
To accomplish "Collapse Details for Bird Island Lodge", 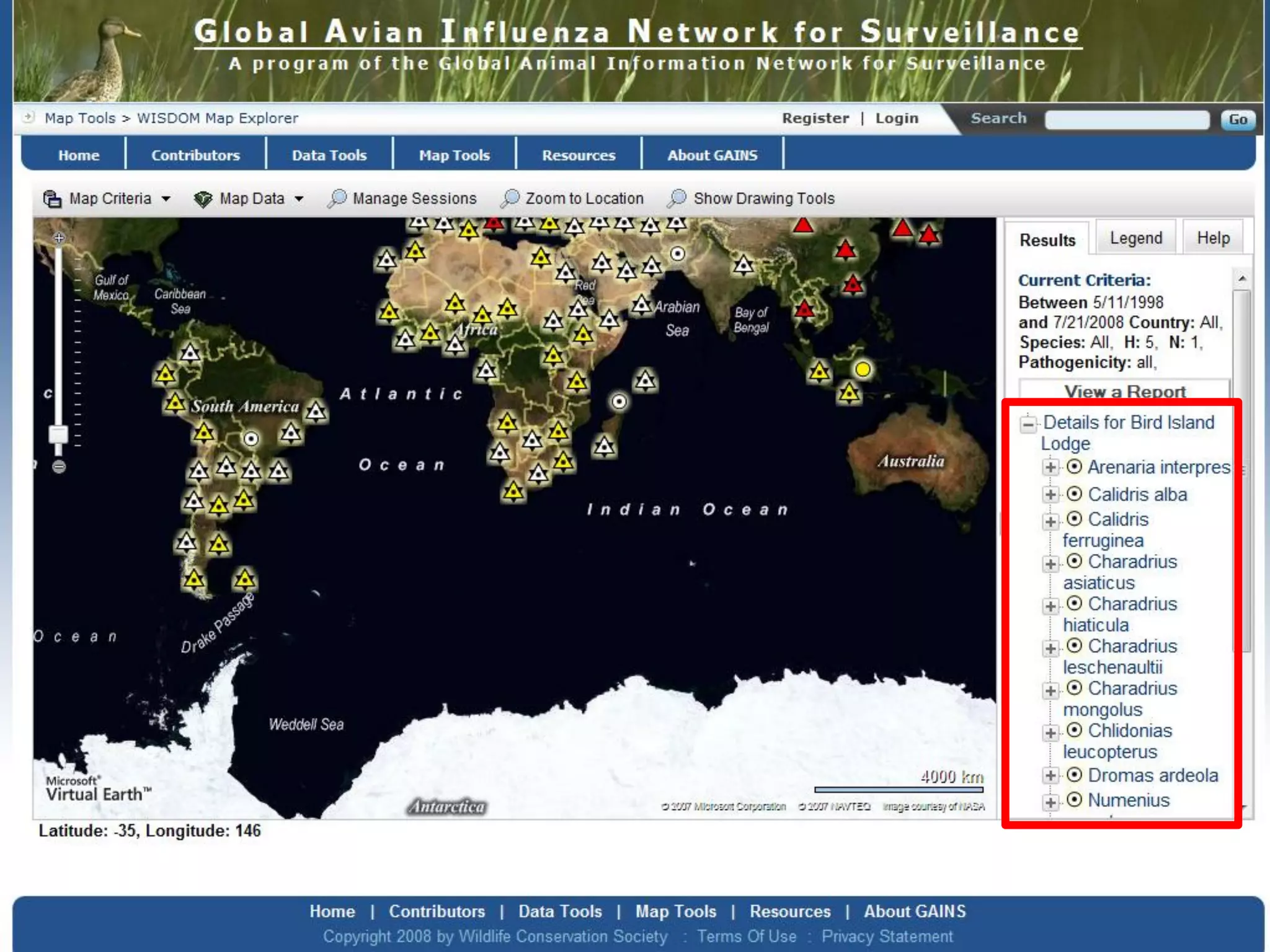I will [1028, 424].
